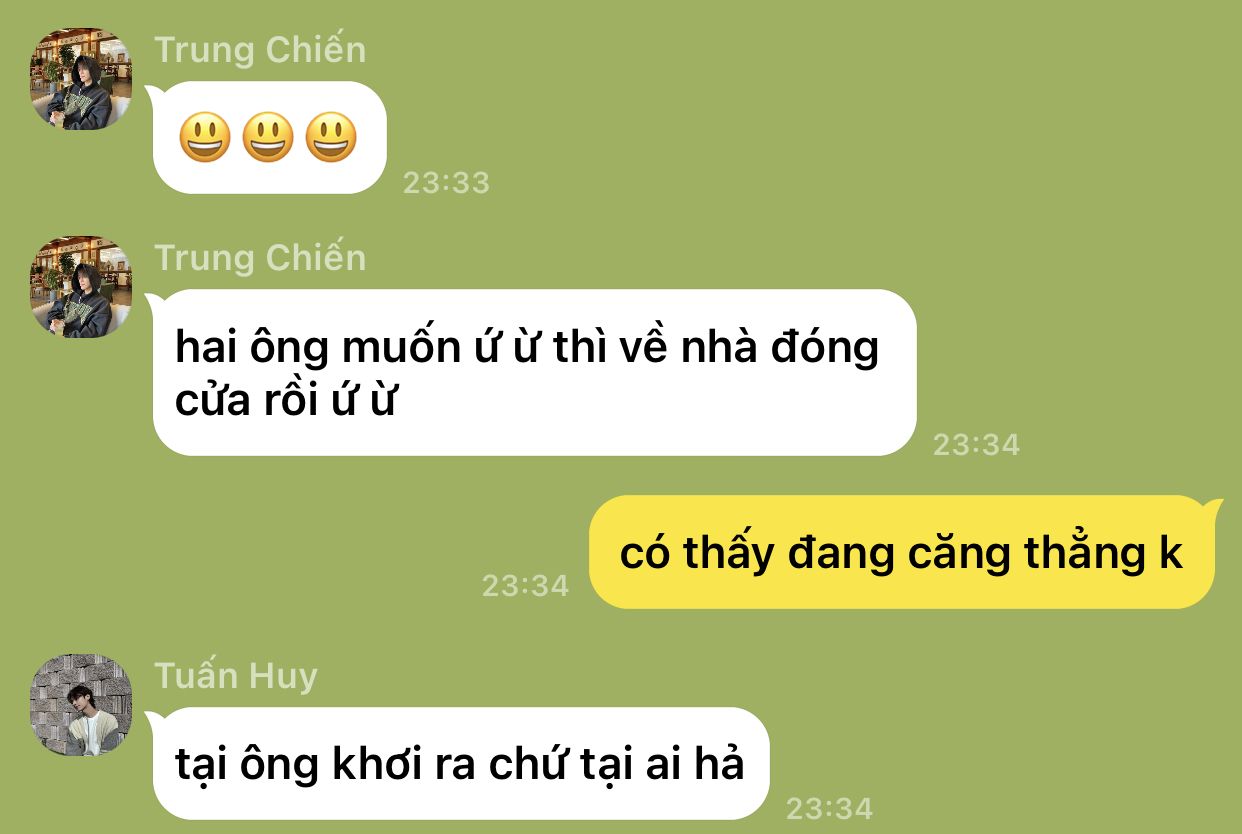Select the triple emoji message bubble

pyautogui.click(x=266, y=138)
